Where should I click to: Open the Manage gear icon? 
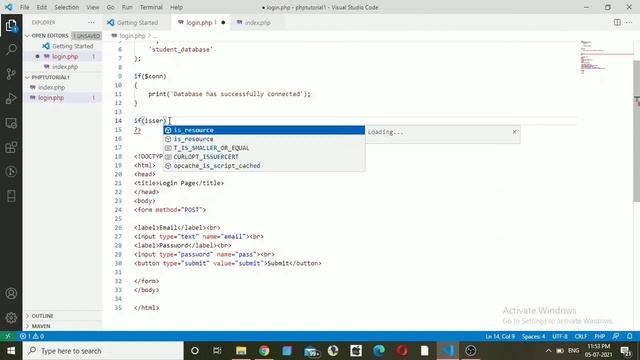(x=11, y=318)
